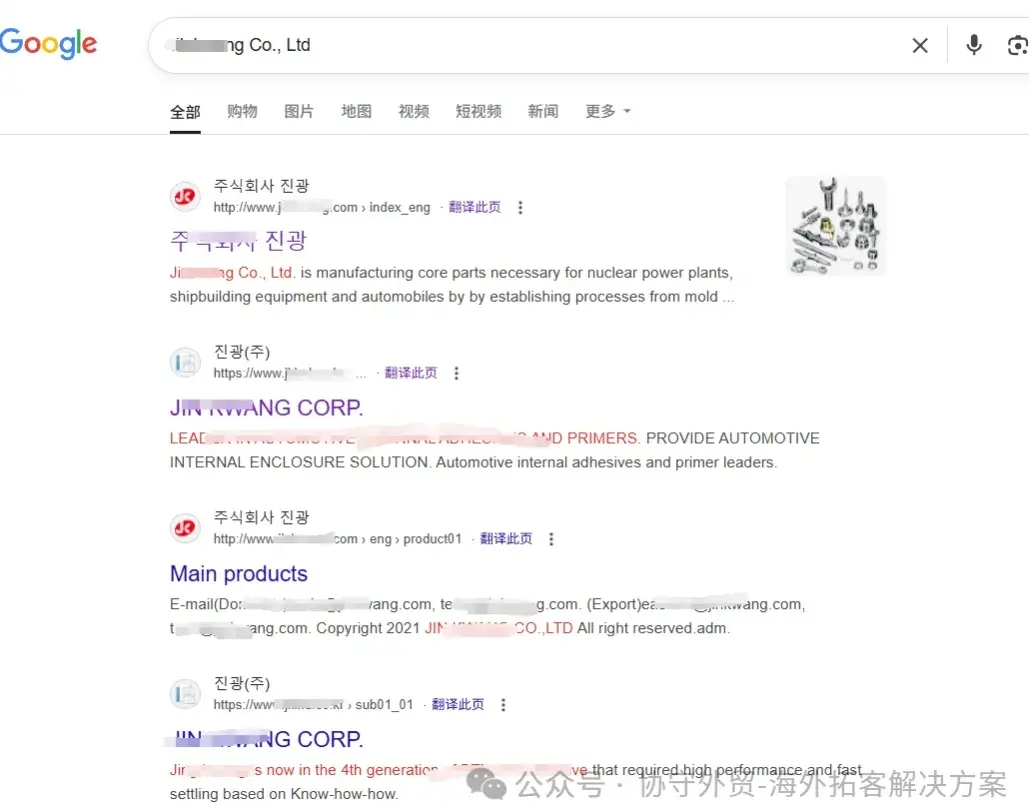Go to the 短视频 tab
Viewport: 1029px width, 808px height.
478,112
